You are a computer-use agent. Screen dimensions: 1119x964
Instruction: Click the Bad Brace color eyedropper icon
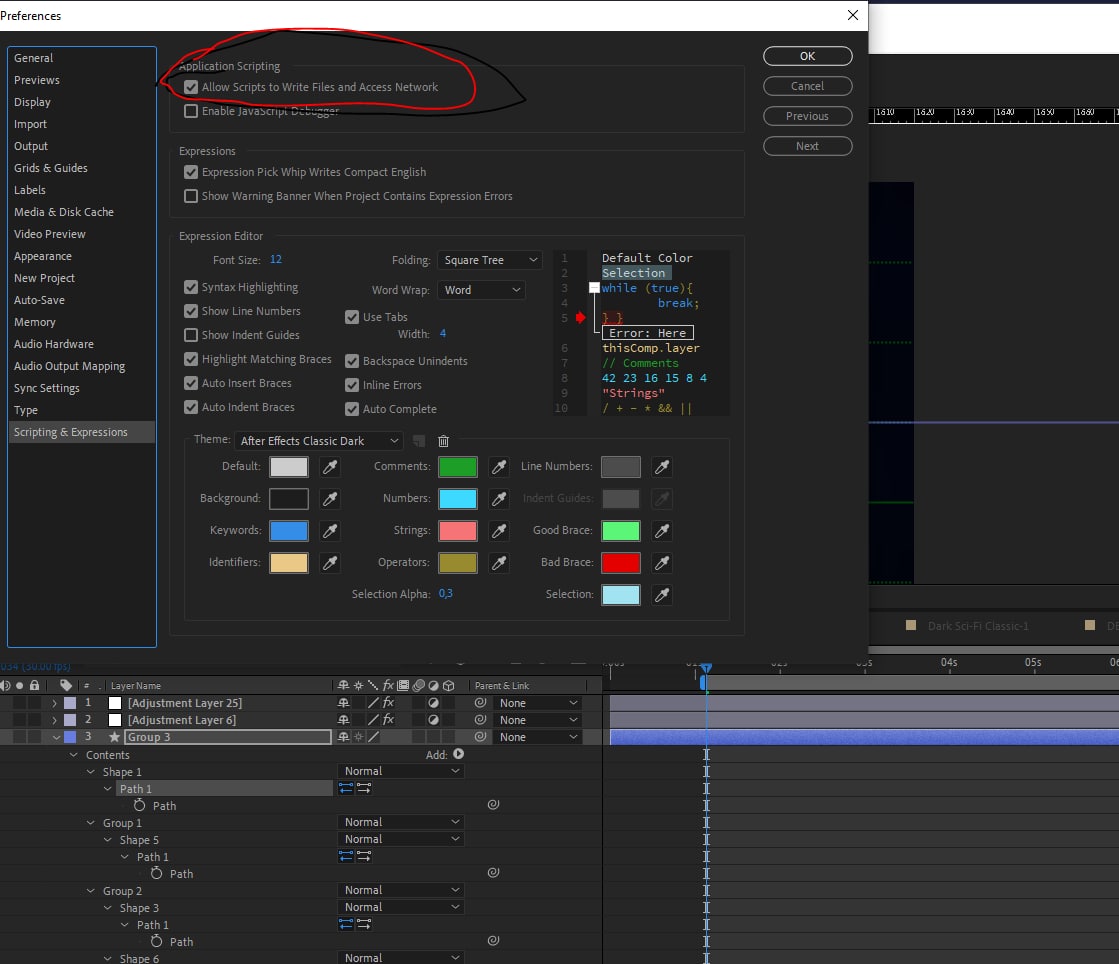662,563
